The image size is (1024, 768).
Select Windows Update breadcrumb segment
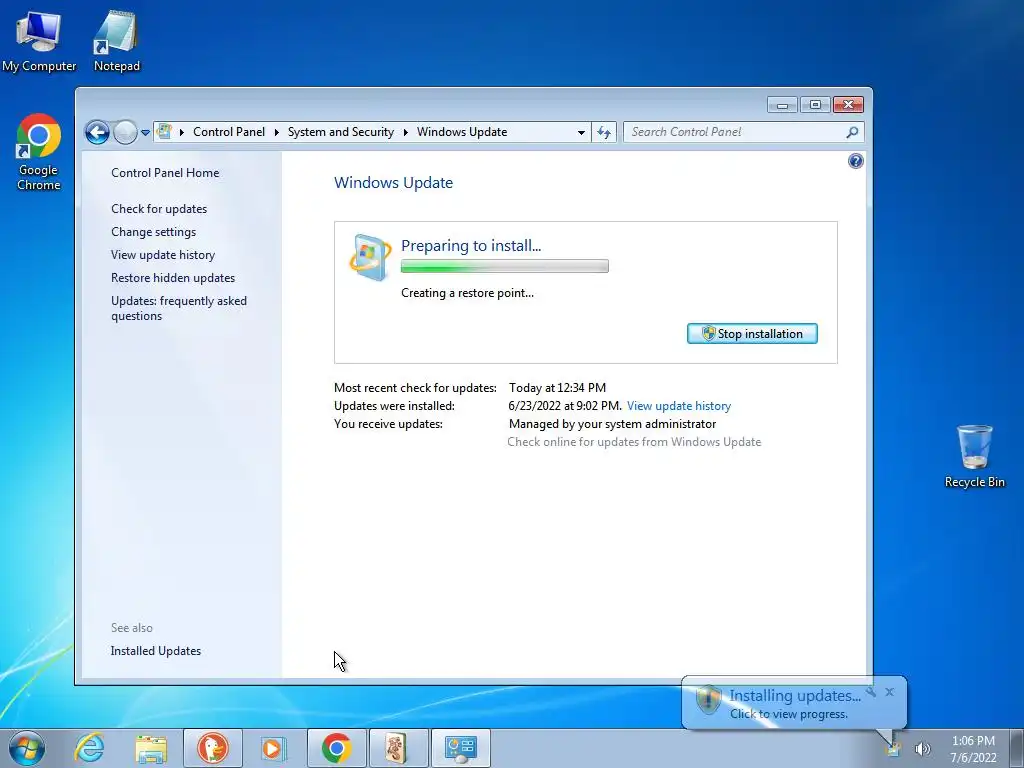[x=462, y=132]
